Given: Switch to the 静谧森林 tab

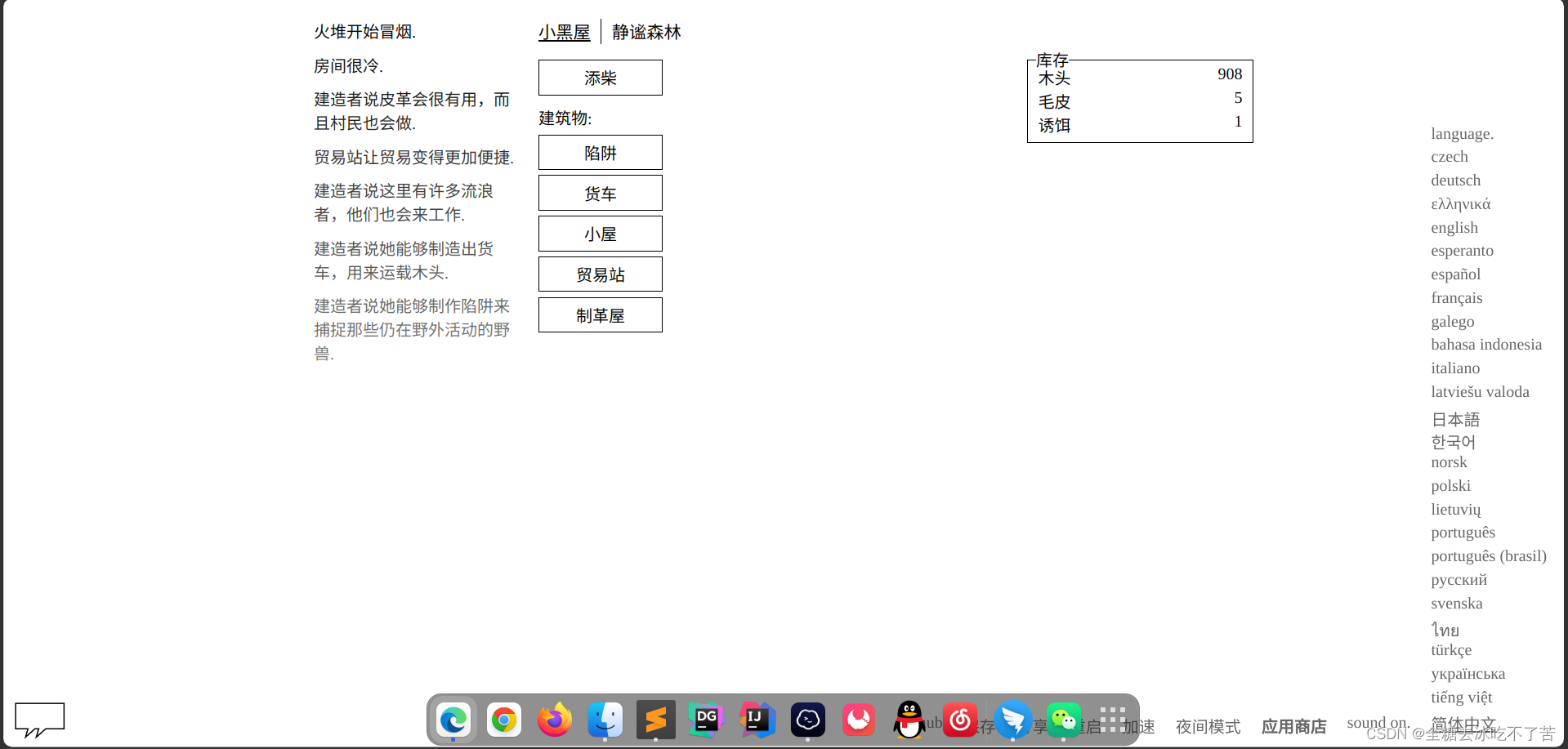Looking at the screenshot, I should point(645,31).
